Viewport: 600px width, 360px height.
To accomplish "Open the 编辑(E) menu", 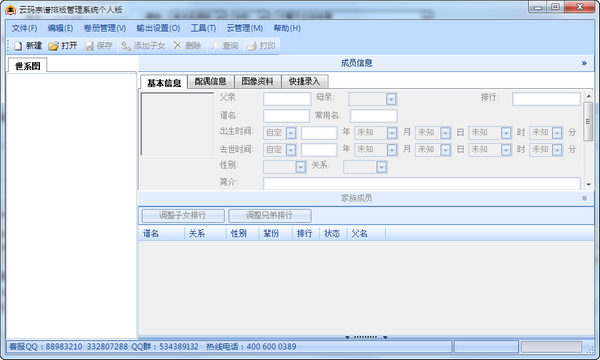I will pos(60,28).
